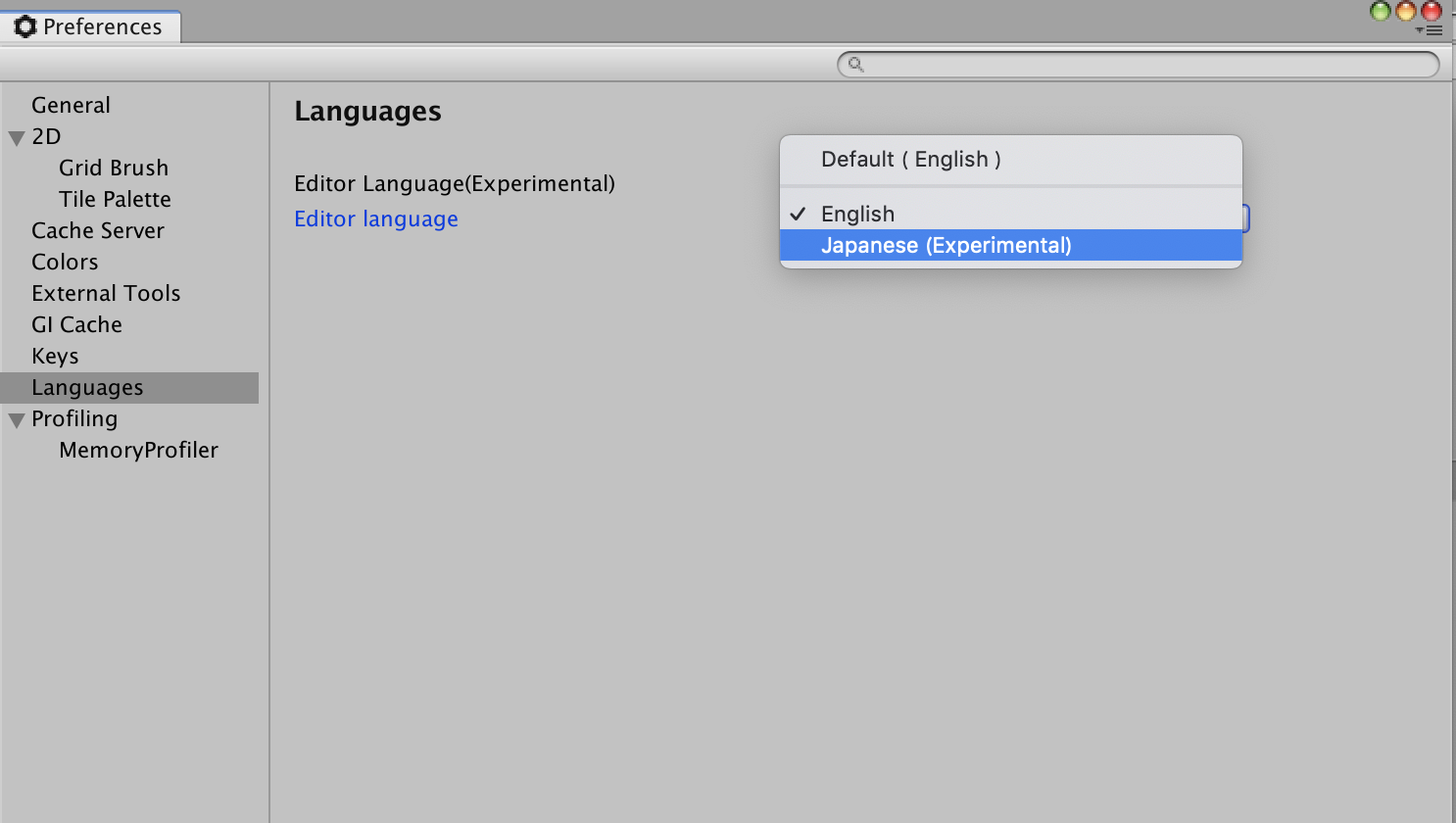Click the green window button
This screenshot has width=1456, height=823.
click(x=1381, y=11)
